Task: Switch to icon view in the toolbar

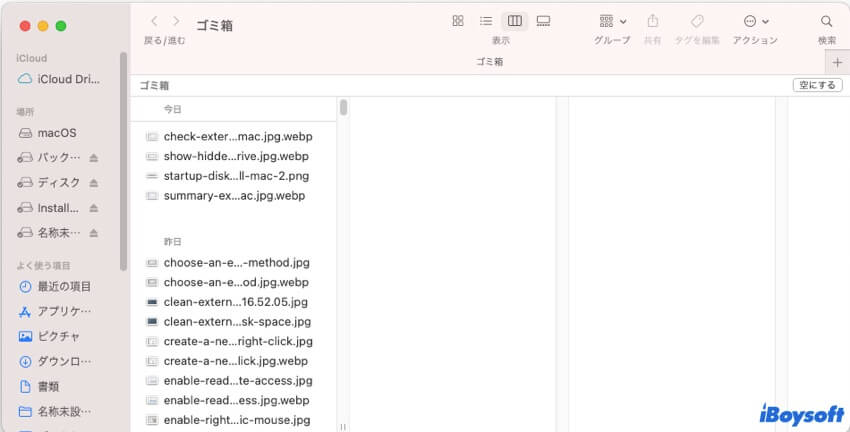Action: pyautogui.click(x=458, y=21)
